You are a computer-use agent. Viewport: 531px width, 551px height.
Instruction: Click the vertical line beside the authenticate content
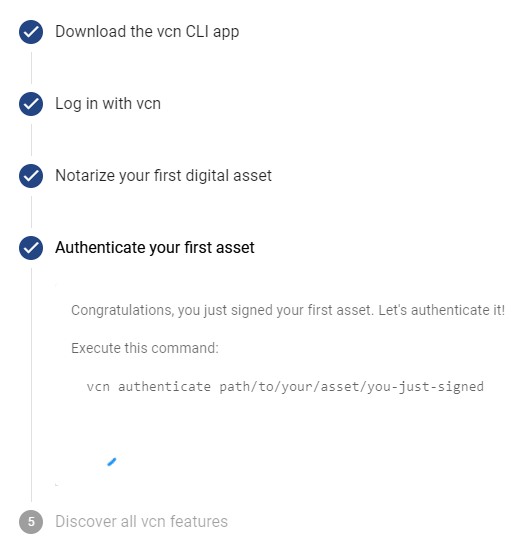[31, 385]
